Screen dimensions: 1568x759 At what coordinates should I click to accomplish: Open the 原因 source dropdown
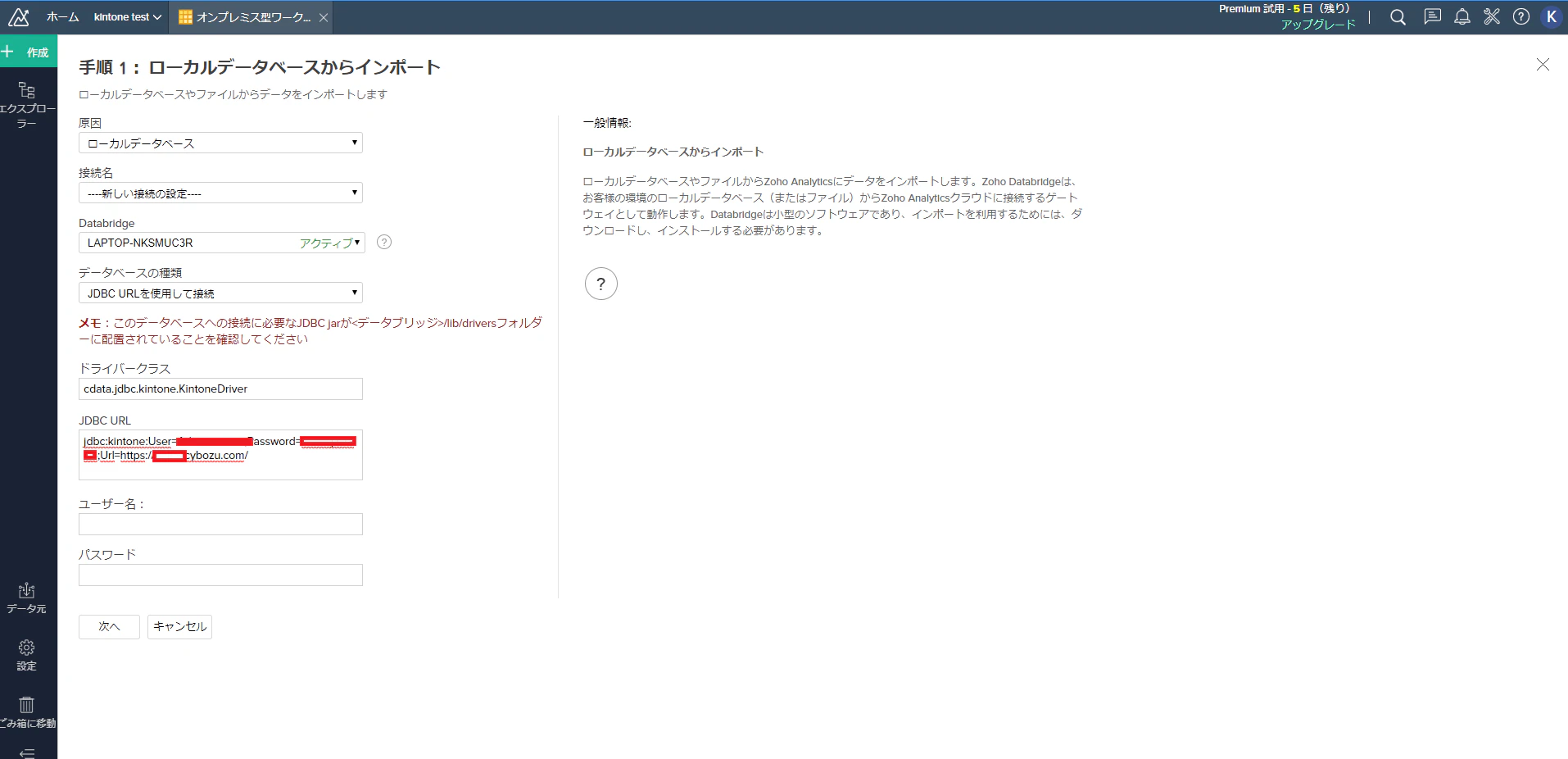click(x=220, y=143)
